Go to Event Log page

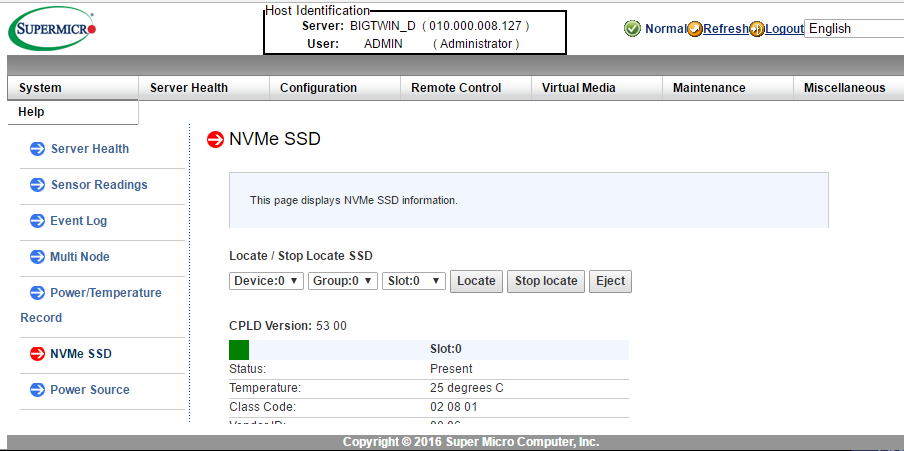[78, 221]
